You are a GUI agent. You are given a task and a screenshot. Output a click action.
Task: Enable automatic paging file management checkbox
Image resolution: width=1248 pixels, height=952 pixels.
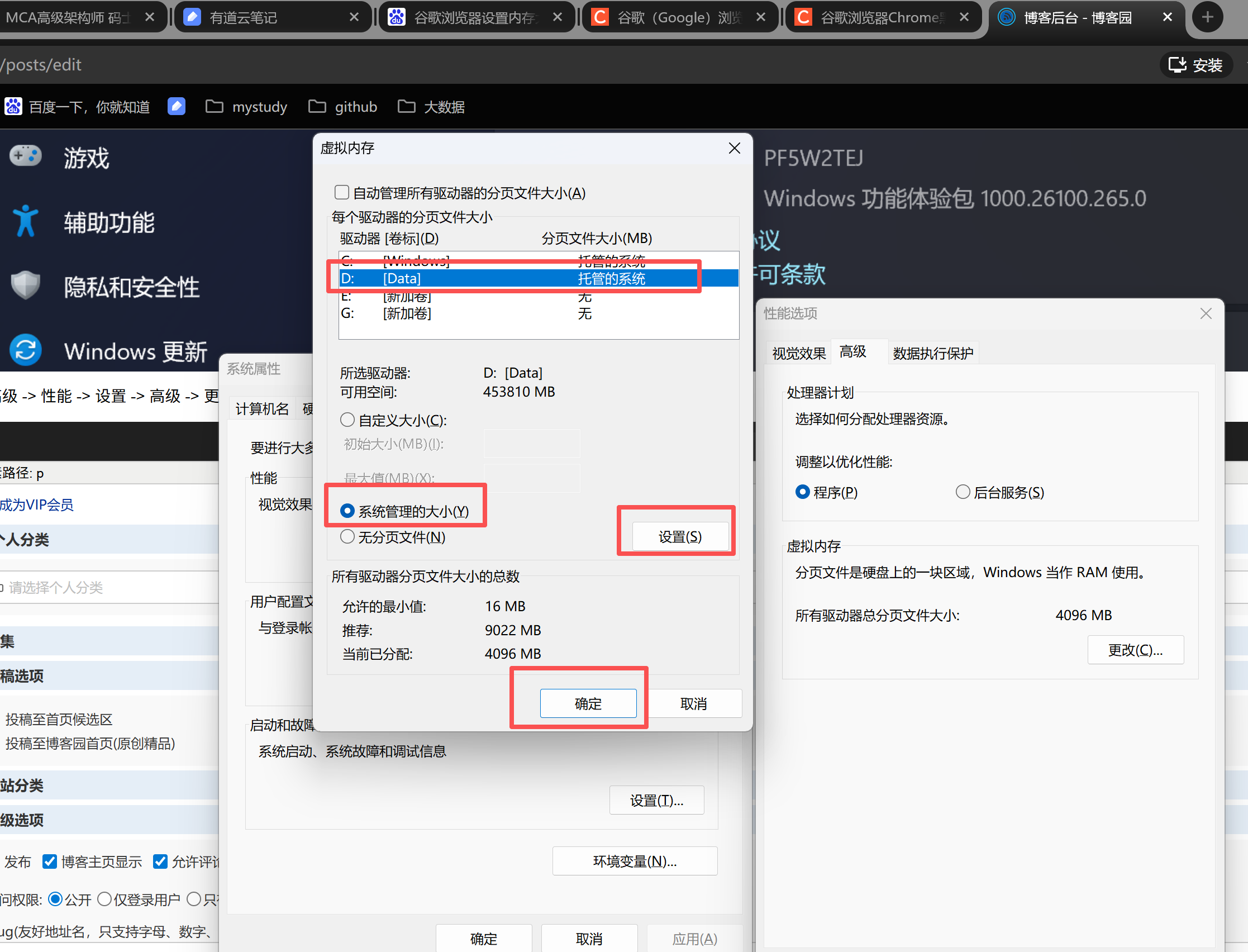341,193
